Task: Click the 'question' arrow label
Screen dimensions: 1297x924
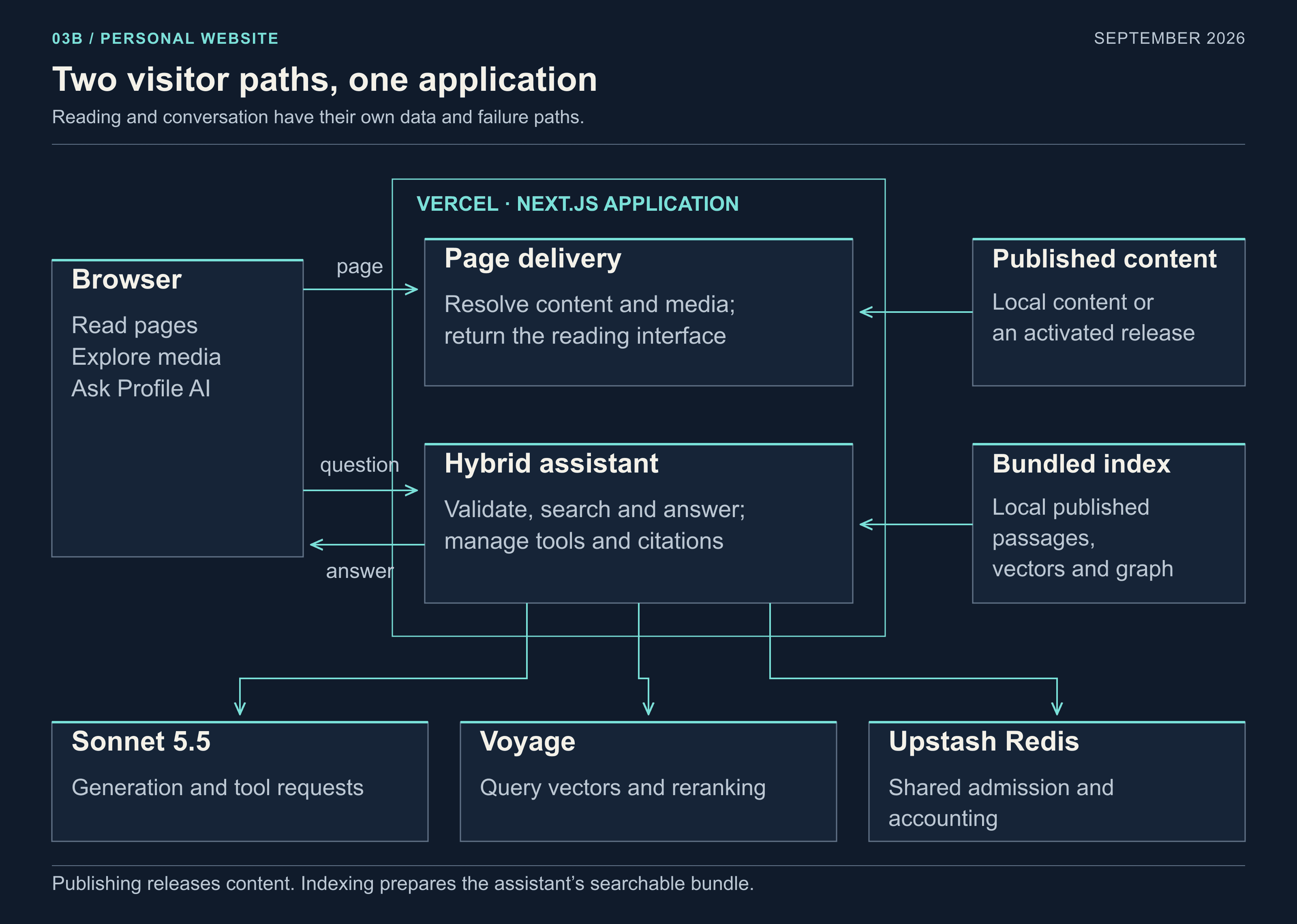Action: (360, 465)
